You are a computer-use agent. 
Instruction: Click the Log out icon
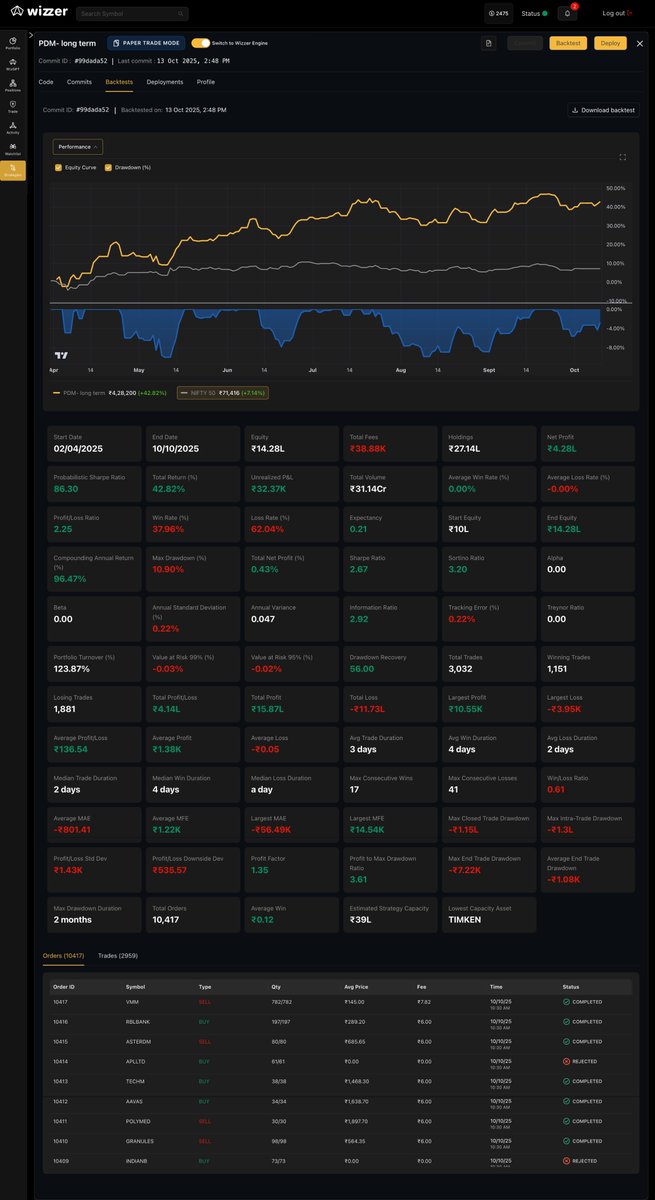click(x=630, y=13)
